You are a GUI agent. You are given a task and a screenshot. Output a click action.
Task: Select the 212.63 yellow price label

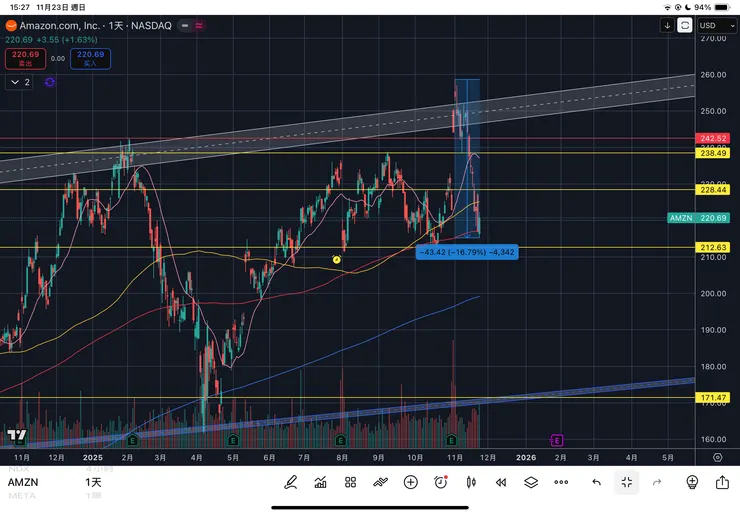pyautogui.click(x=713, y=247)
